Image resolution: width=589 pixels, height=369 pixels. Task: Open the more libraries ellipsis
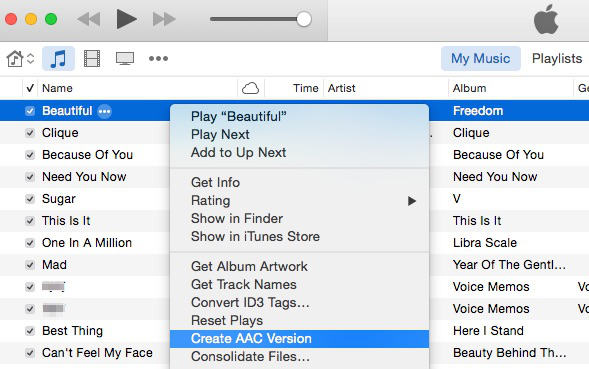click(x=158, y=59)
